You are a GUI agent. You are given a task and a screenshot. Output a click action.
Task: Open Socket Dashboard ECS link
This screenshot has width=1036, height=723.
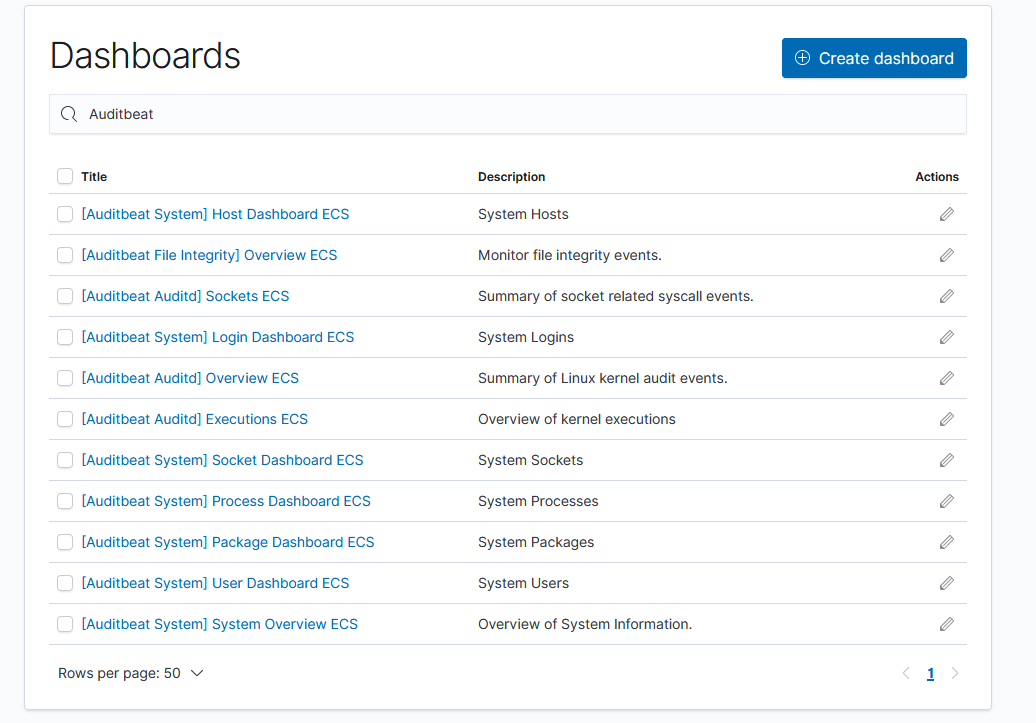pos(222,460)
